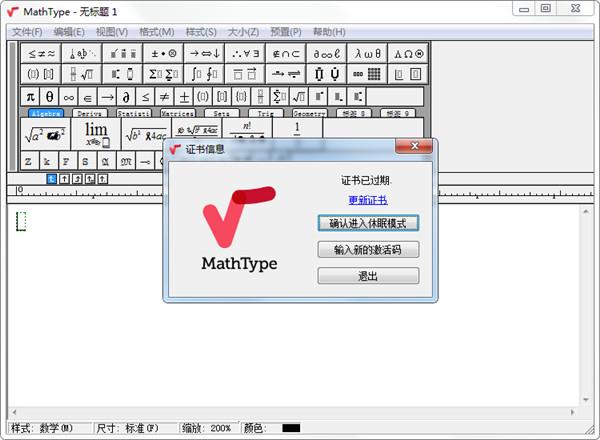
Task: Insert the not-equal symbol from small bar
Action: tap(165, 97)
